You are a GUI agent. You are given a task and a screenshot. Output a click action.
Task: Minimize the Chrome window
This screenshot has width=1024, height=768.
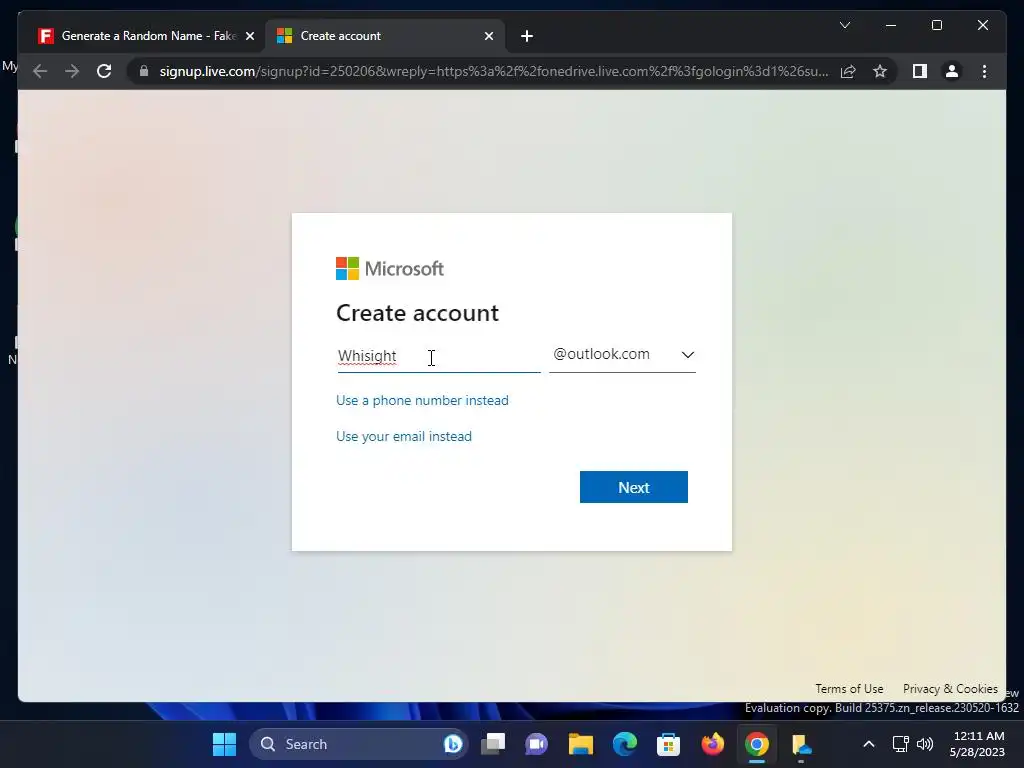(891, 25)
